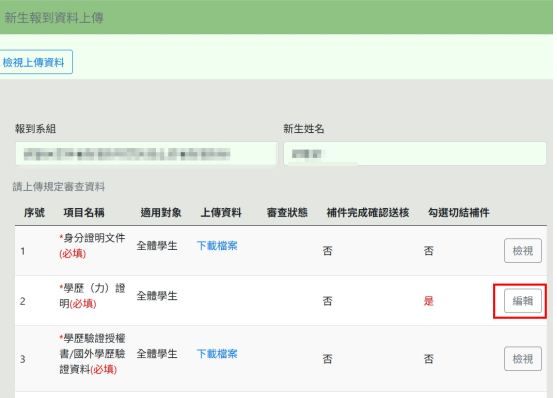Click the 適用對象 column header
This screenshot has height=398, width=557.
(x=161, y=213)
